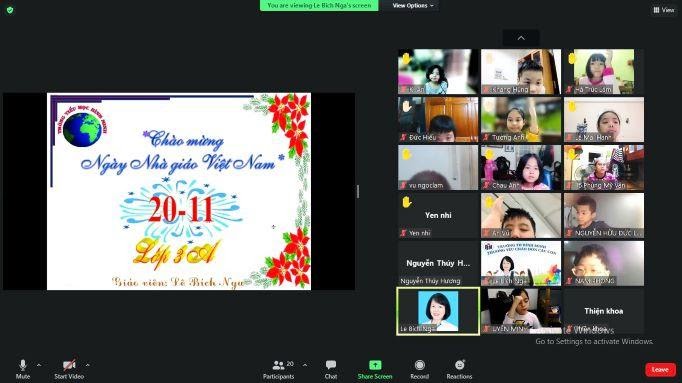Click the raised hand on Phùng Mỹ Vân's tile
The image size is (682, 383).
[572, 154]
